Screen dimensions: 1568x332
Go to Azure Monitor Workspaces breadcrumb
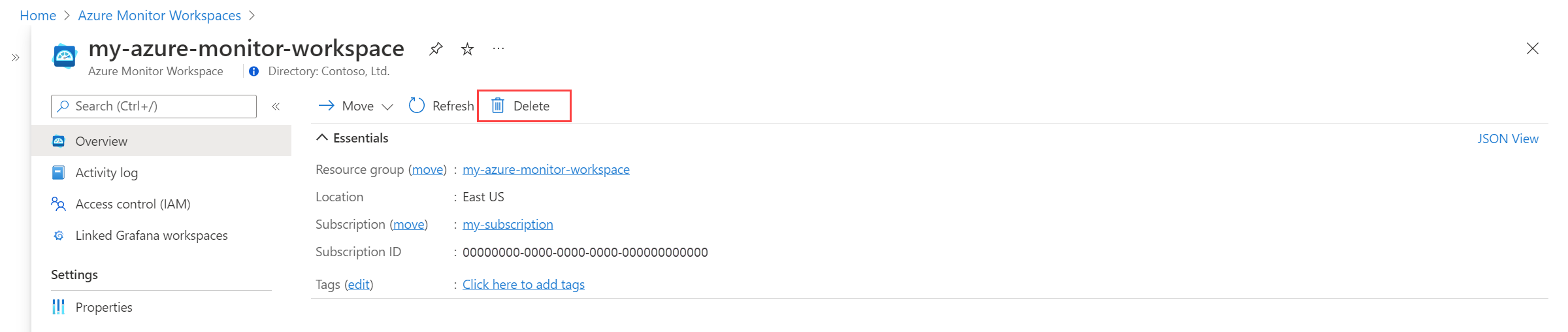point(159,15)
